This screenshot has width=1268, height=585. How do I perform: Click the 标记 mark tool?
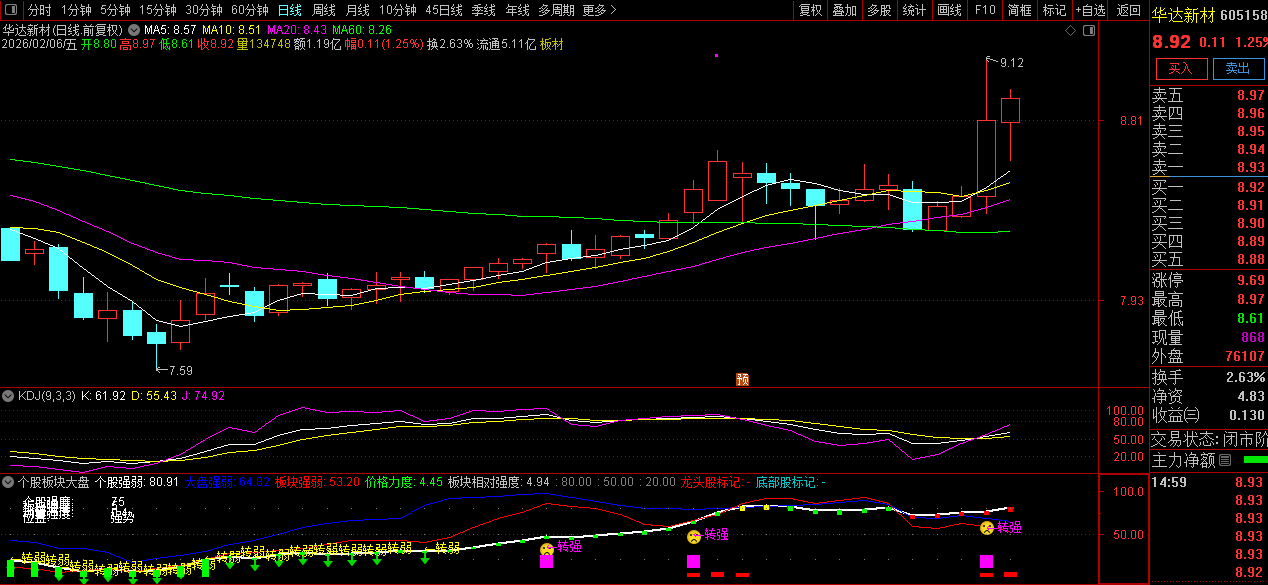tap(1054, 10)
